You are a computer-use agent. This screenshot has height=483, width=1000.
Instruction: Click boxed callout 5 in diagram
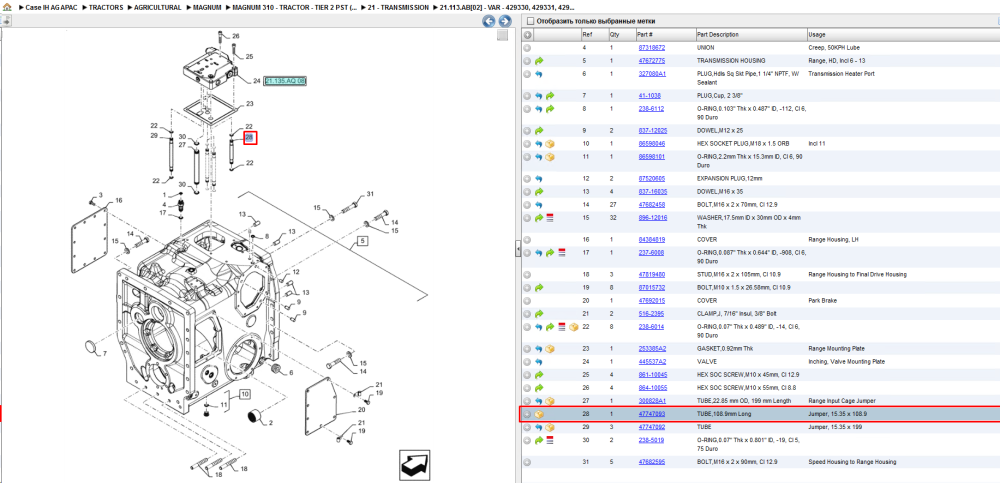[x=362, y=241]
